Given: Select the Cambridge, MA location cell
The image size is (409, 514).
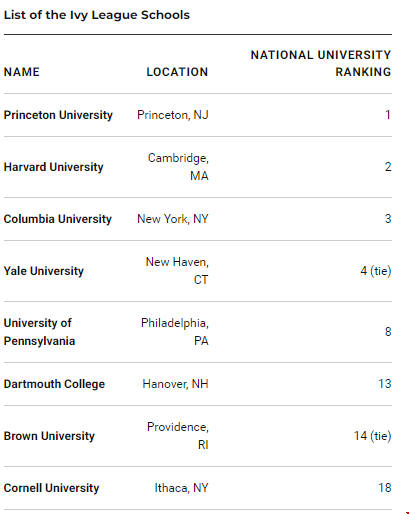Looking at the screenshot, I should coord(178,167).
